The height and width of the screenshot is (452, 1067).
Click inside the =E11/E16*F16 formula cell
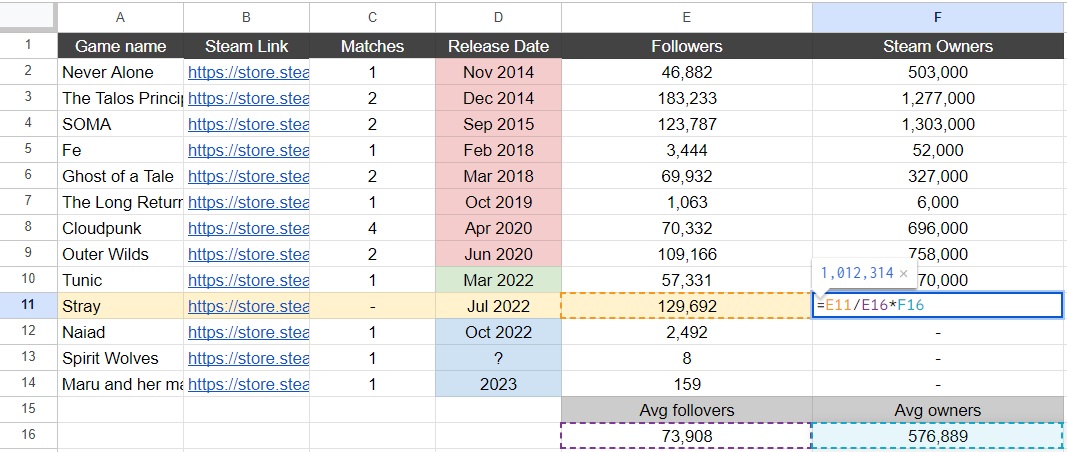tap(937, 306)
